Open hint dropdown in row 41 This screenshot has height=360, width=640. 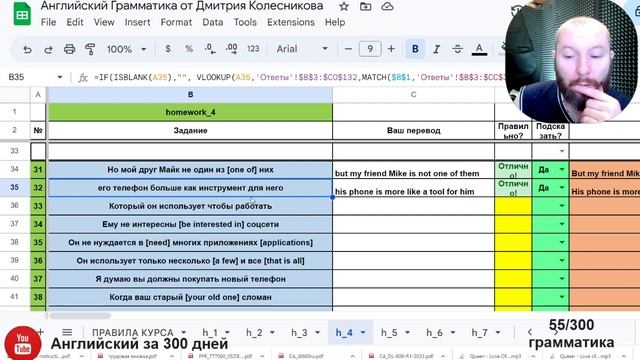(x=562, y=297)
